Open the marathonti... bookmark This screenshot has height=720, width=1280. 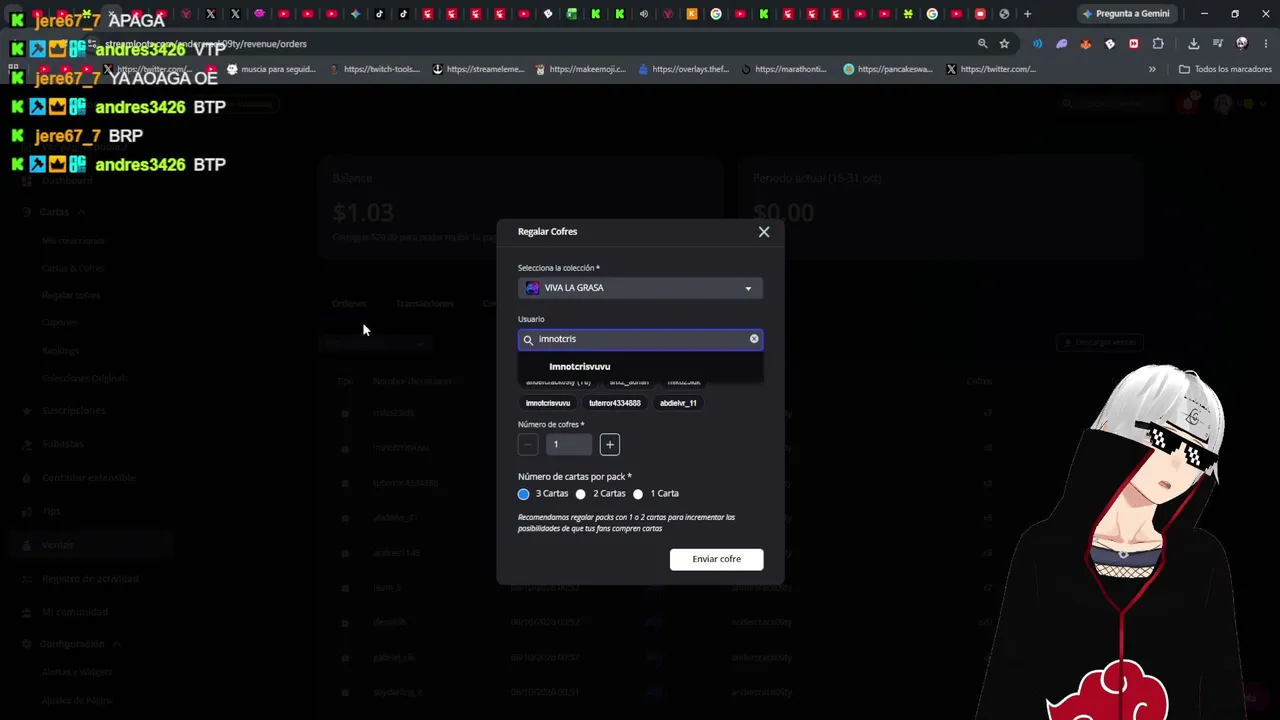coord(785,70)
